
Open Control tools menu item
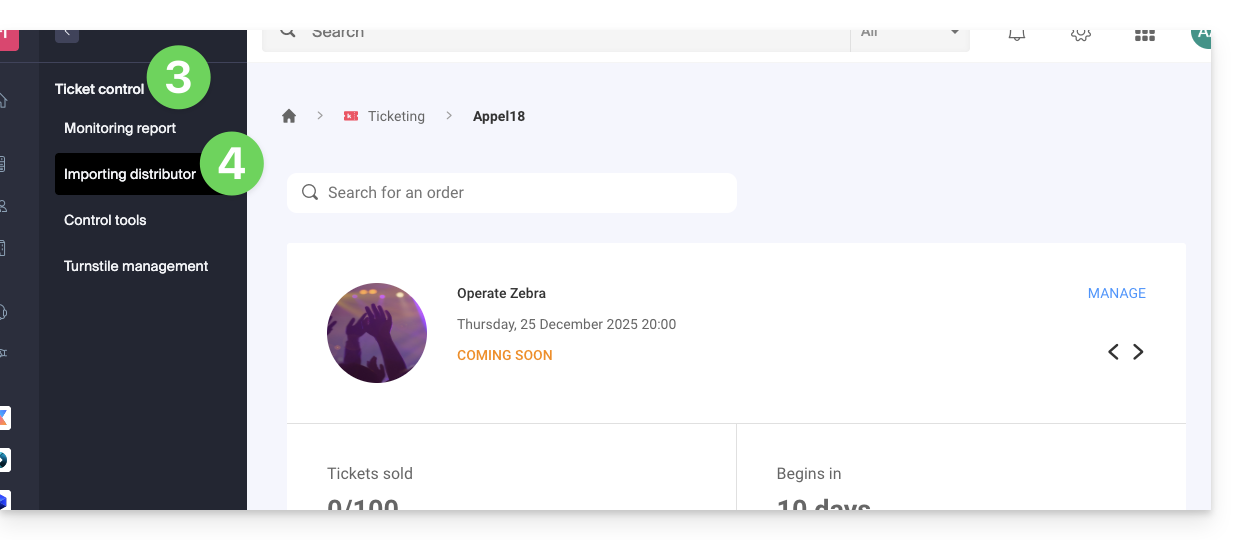point(105,220)
